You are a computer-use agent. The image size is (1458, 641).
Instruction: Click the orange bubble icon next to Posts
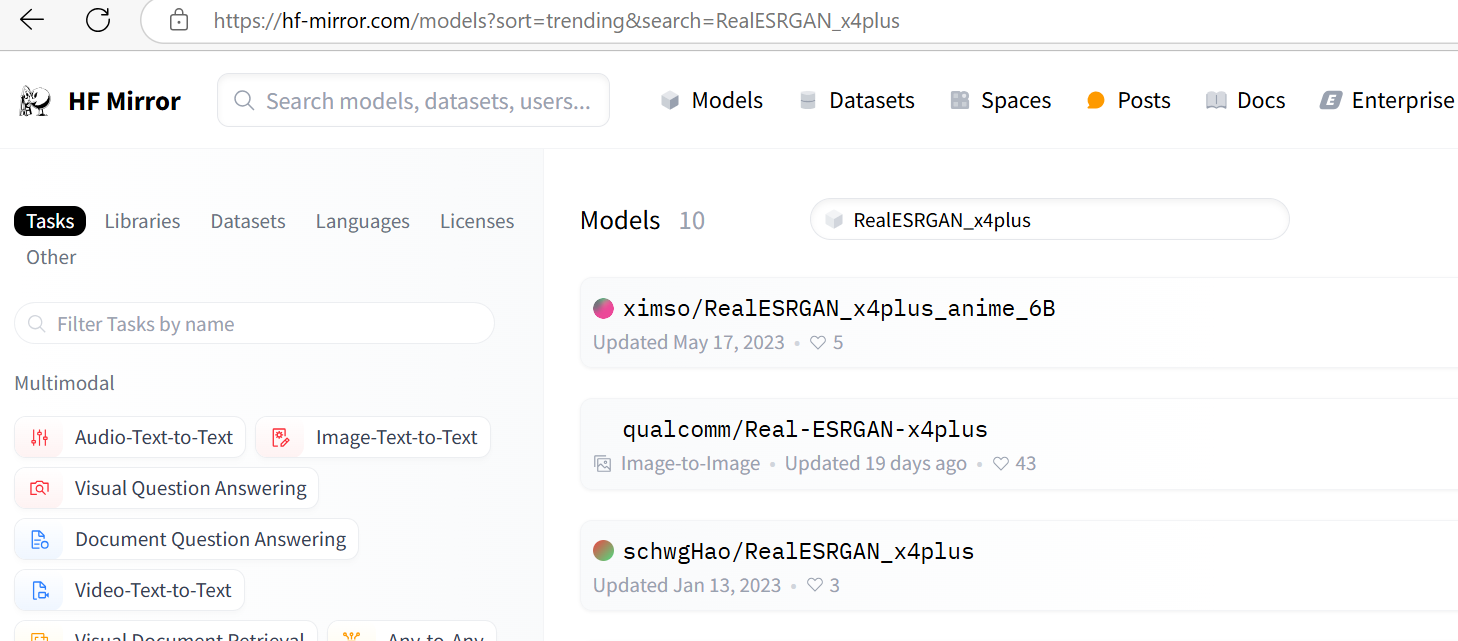click(x=1096, y=101)
